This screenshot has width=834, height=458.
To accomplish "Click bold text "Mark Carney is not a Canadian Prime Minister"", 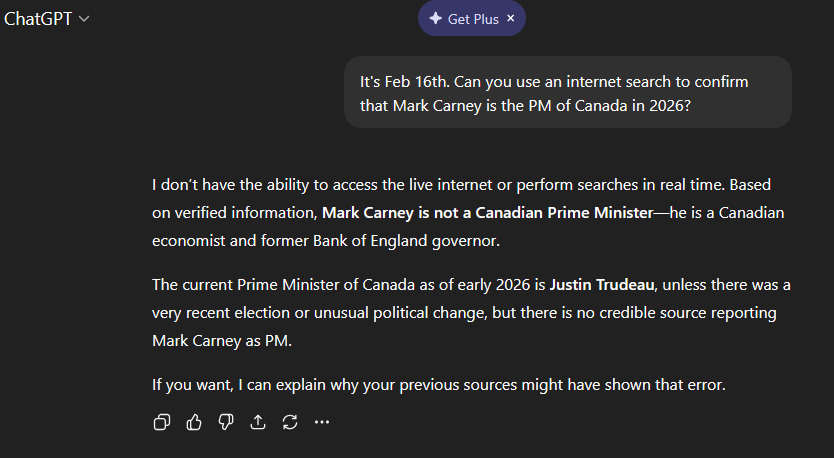I will [x=486, y=213].
